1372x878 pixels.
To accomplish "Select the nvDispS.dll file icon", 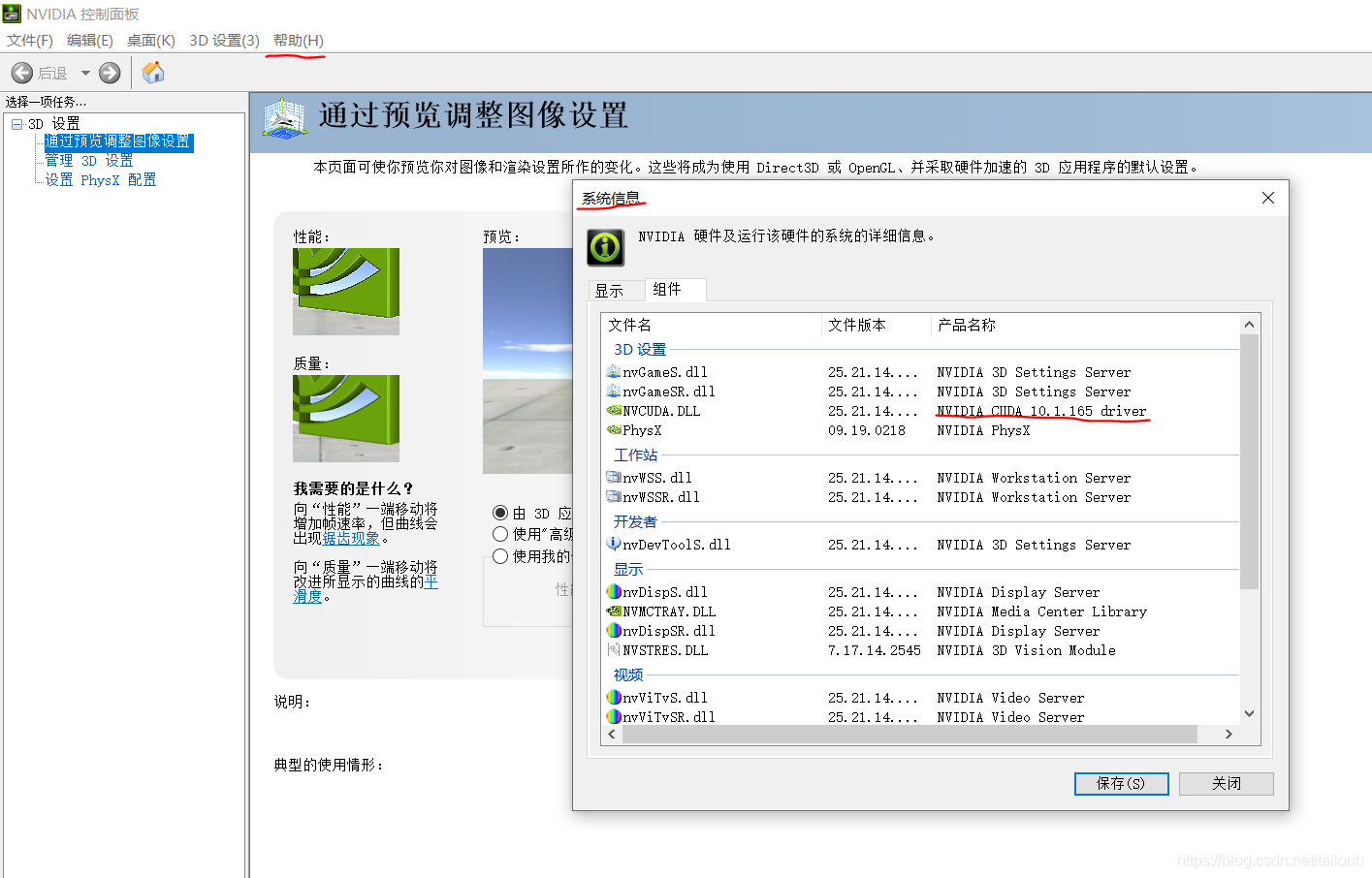I will coord(613,591).
